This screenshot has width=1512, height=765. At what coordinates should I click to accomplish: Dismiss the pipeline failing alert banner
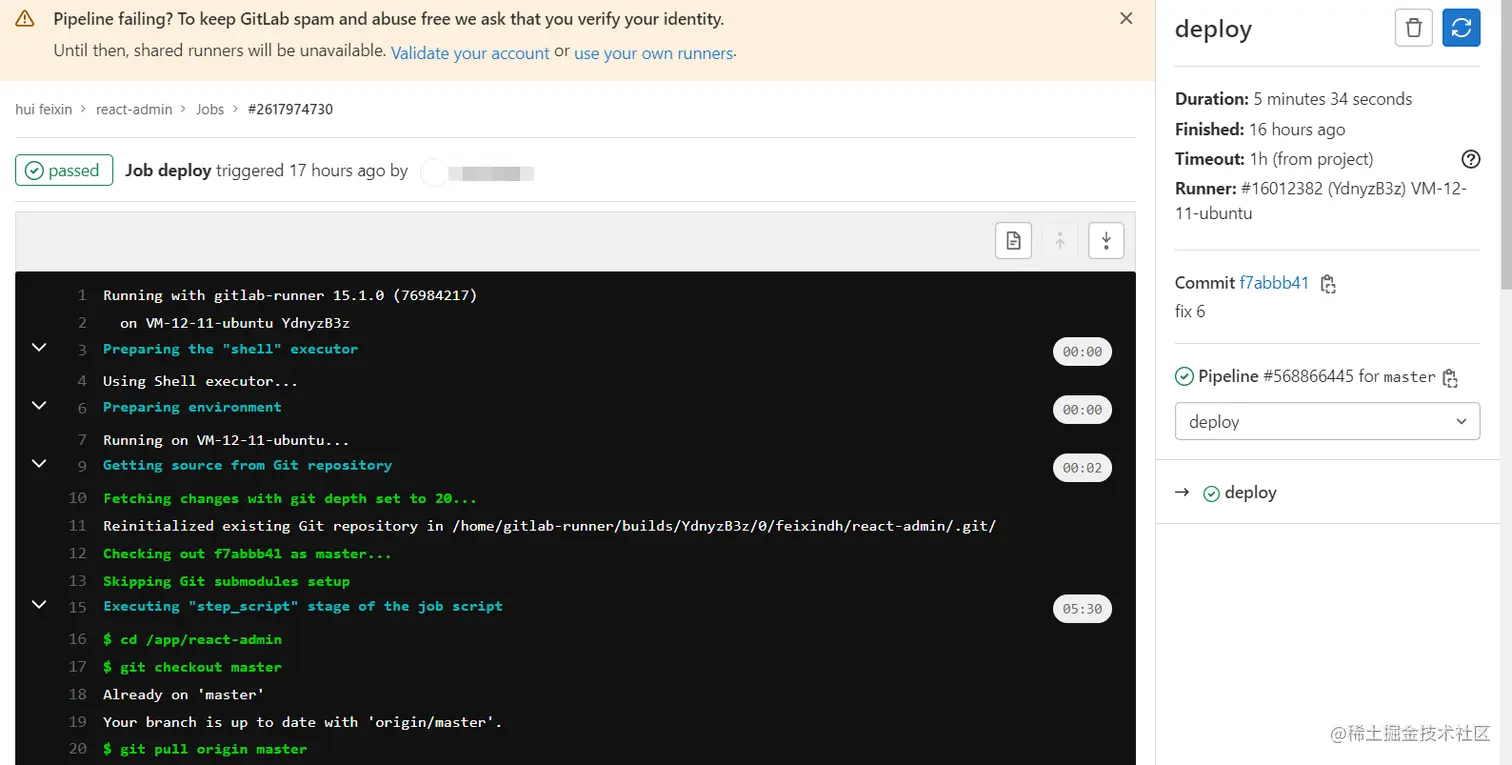point(1126,19)
